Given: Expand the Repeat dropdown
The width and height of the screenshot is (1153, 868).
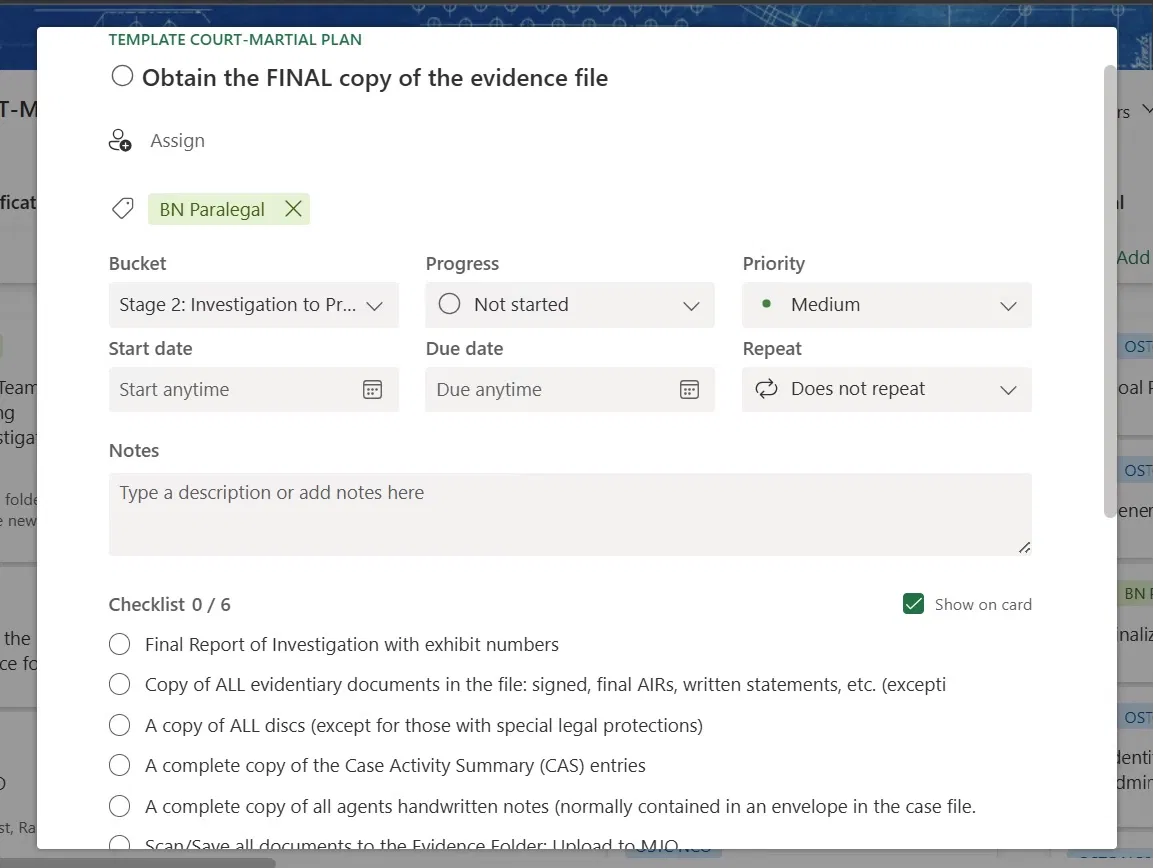Looking at the screenshot, I should 887,389.
